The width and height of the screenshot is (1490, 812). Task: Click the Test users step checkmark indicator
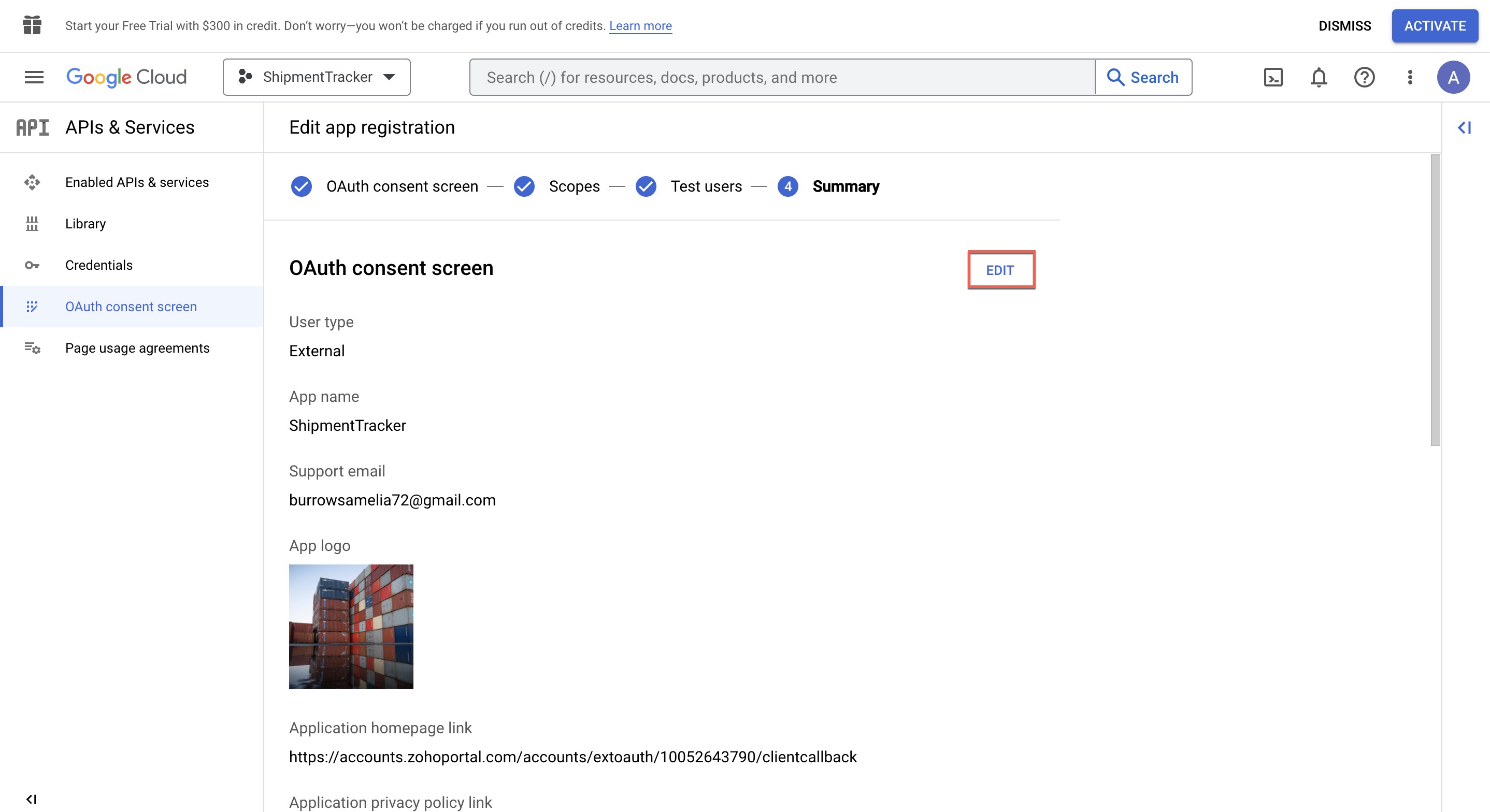click(646, 186)
